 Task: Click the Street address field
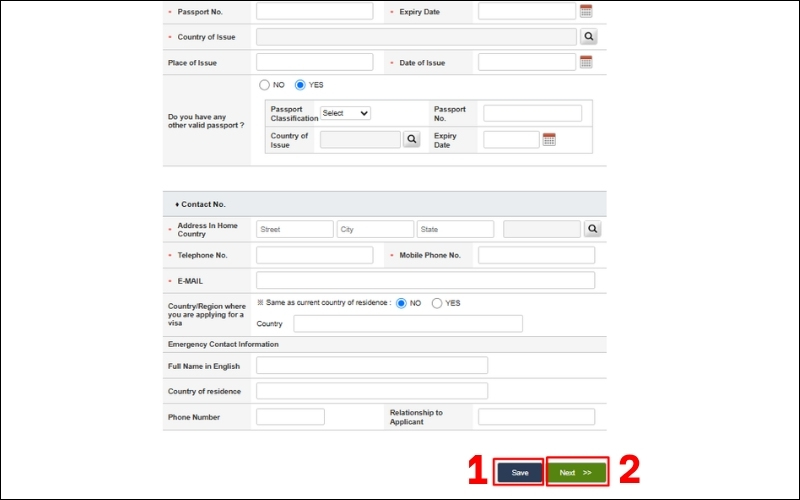294,229
